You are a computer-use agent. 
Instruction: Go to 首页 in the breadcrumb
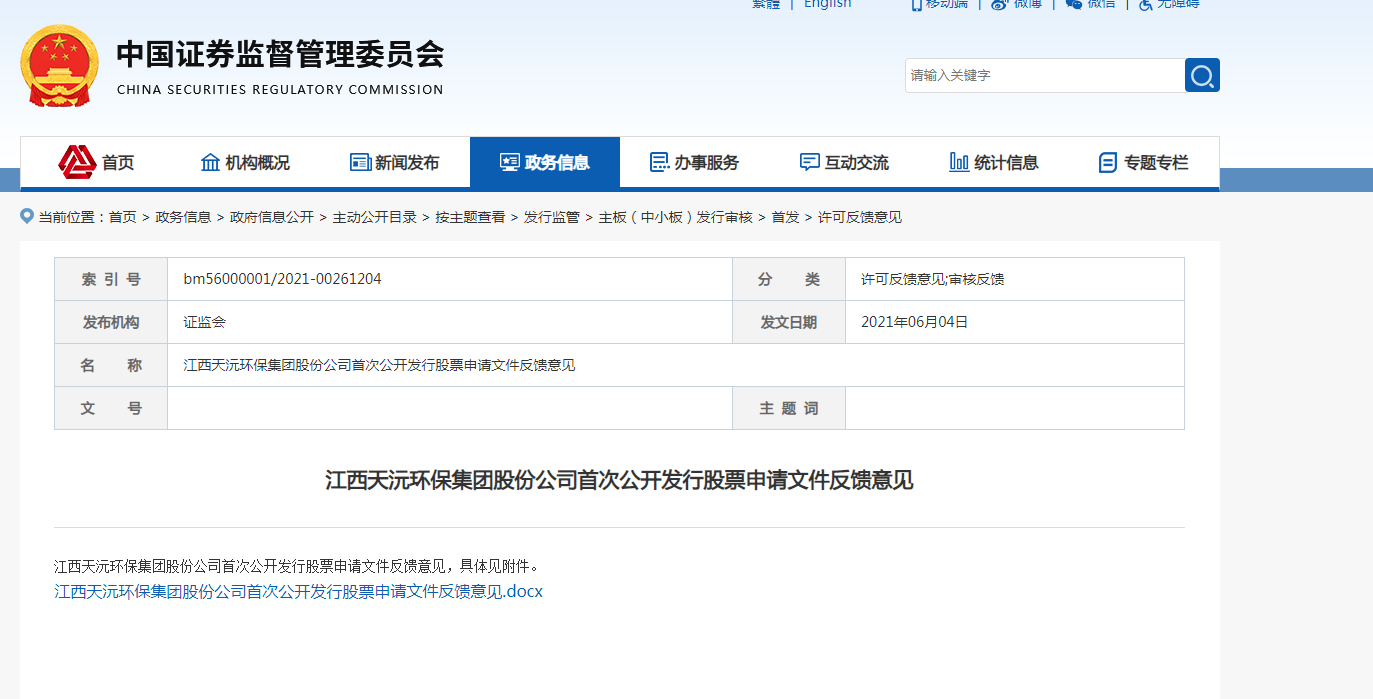(123, 217)
